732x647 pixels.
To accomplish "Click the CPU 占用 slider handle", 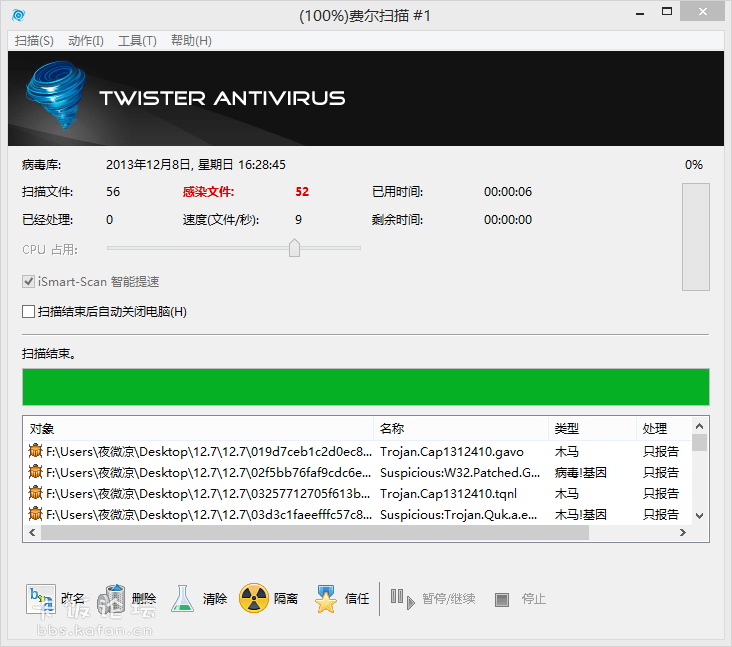I will [294, 248].
